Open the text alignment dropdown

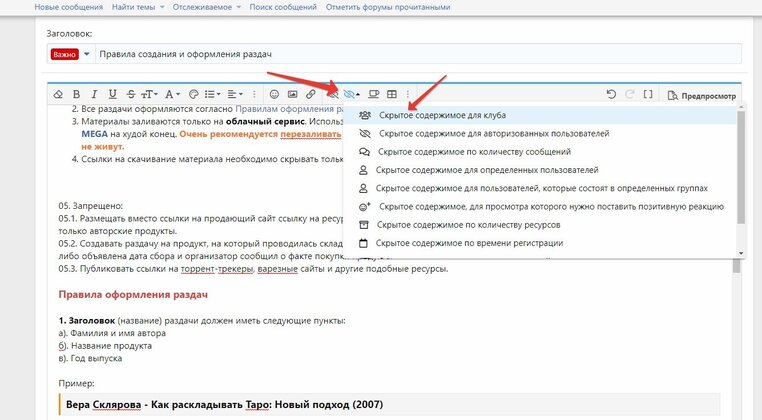[235, 94]
